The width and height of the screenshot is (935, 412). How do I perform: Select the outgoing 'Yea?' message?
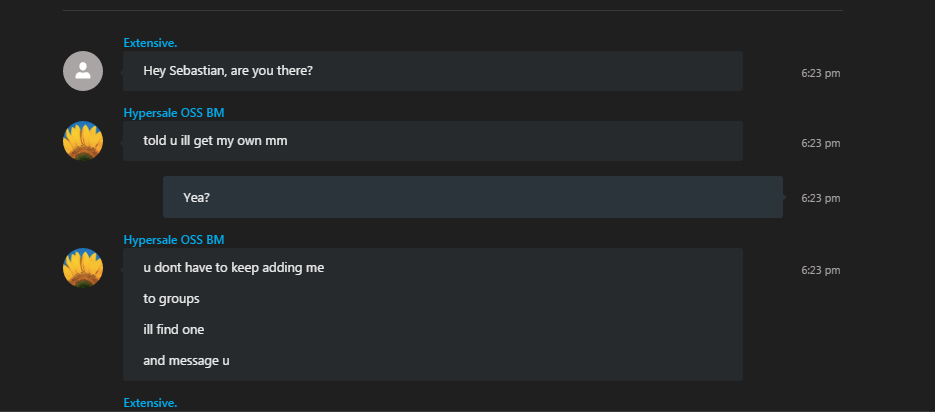point(473,197)
